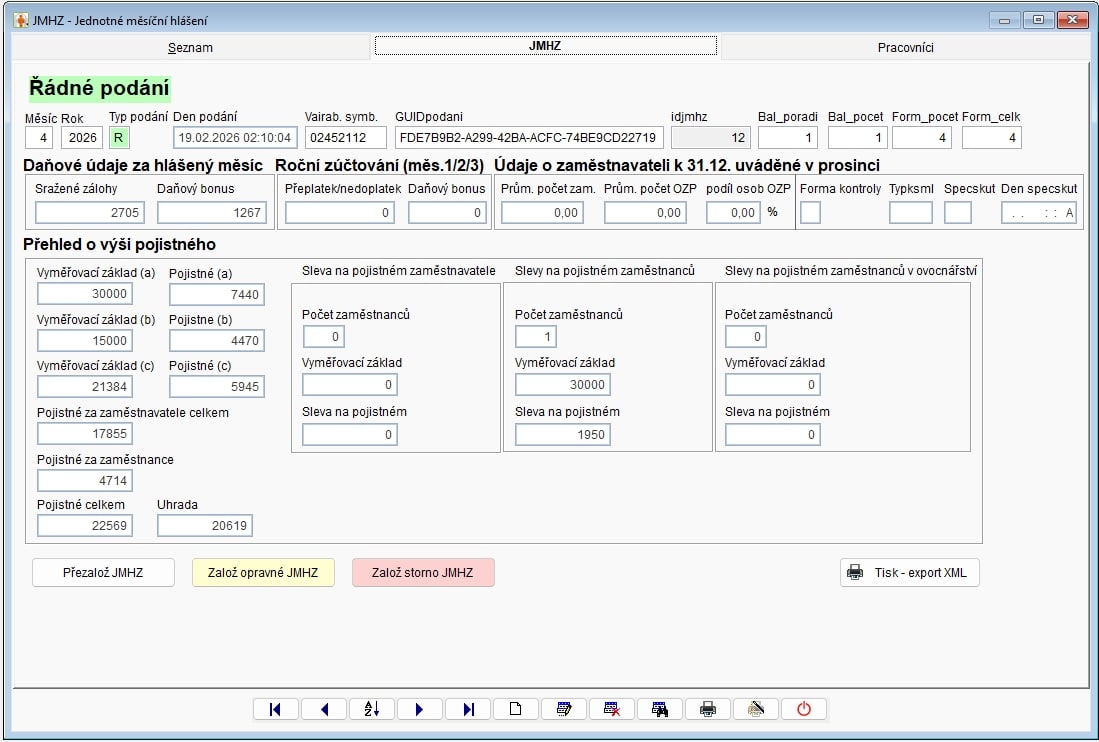Click the Specskut checkbox field
Image resolution: width=1099 pixels, height=742 pixels.
(957, 212)
